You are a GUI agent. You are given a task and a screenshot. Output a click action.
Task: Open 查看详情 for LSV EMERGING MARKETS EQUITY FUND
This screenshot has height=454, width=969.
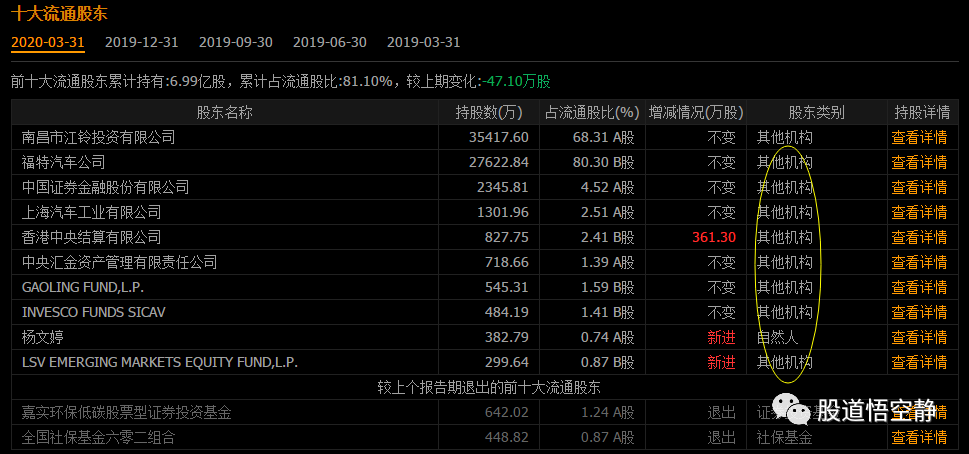(919, 362)
